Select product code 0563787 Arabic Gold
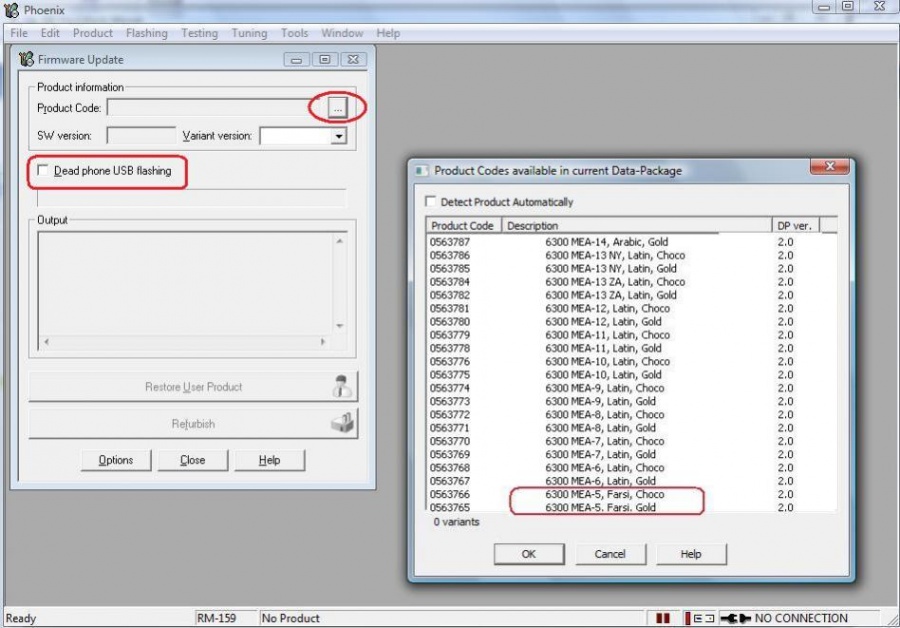Viewport: 900px width, 628px height. pyautogui.click(x=631, y=242)
